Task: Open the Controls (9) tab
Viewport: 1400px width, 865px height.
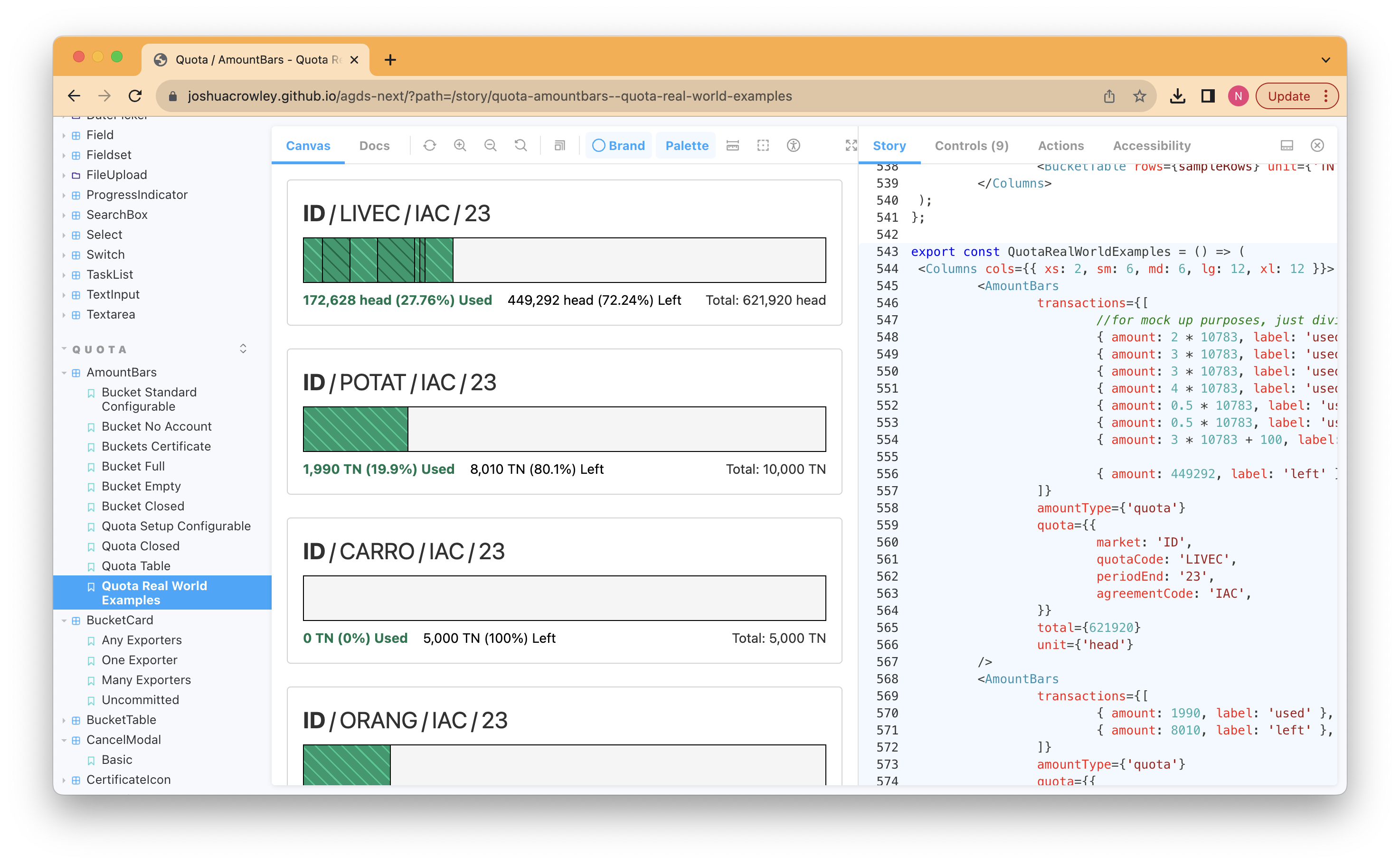Action: (972, 145)
